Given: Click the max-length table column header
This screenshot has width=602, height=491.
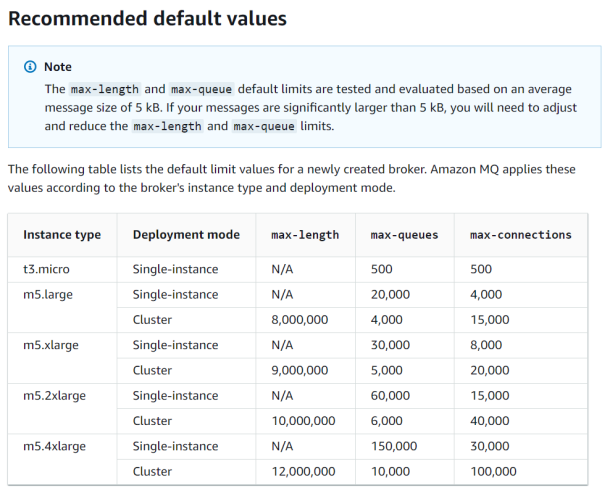Looking at the screenshot, I should point(305,235).
